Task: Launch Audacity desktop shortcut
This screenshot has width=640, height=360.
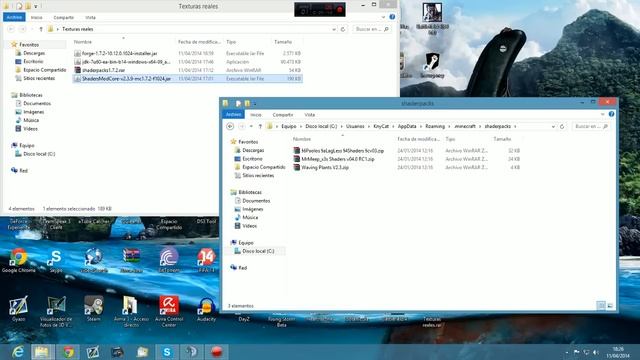Action: pyautogui.click(x=206, y=309)
